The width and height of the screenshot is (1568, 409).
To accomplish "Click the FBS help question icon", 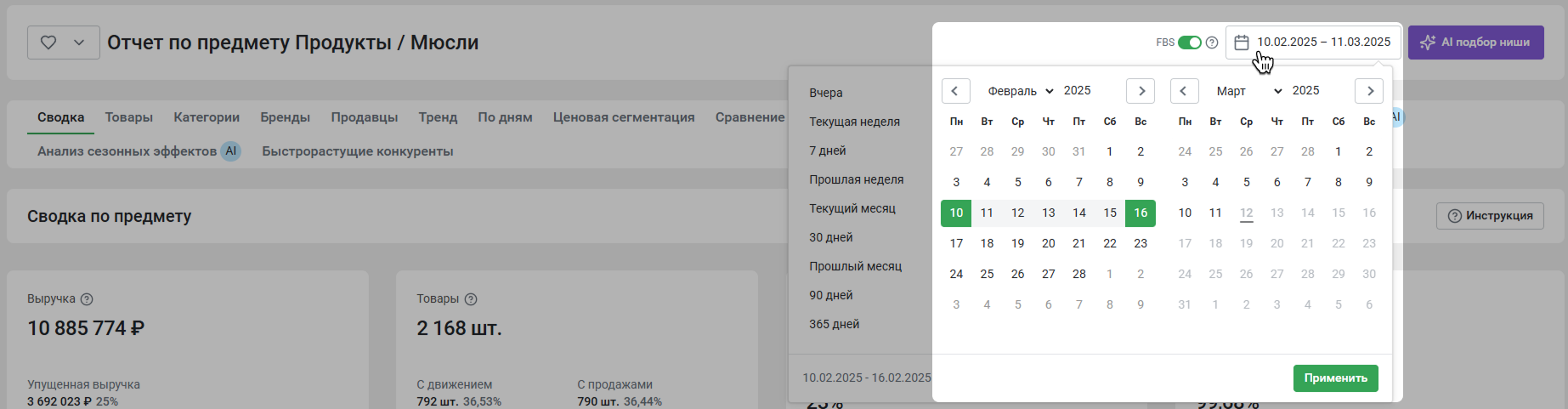I will tap(1212, 43).
